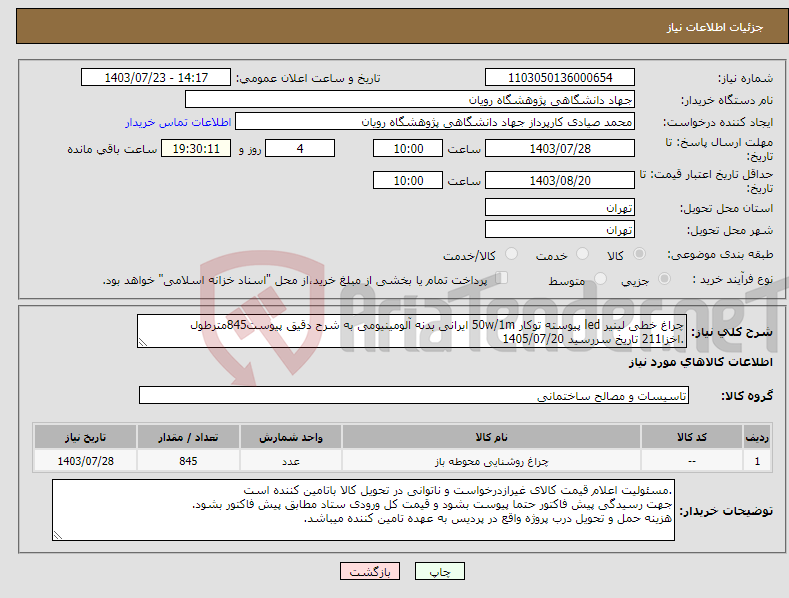Click the واحد شمارش column header

pyautogui.click(x=291, y=437)
